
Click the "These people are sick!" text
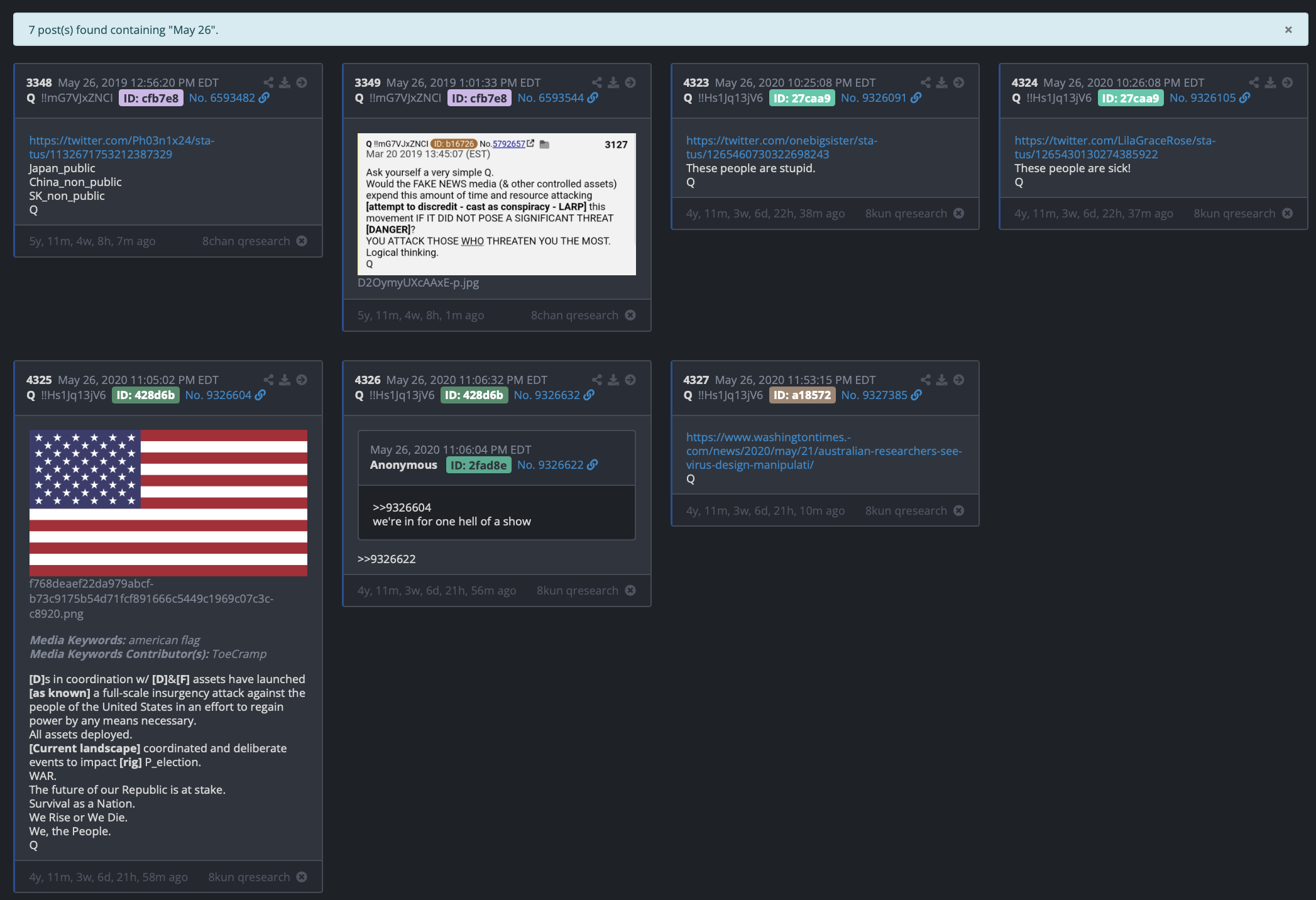click(x=1072, y=168)
